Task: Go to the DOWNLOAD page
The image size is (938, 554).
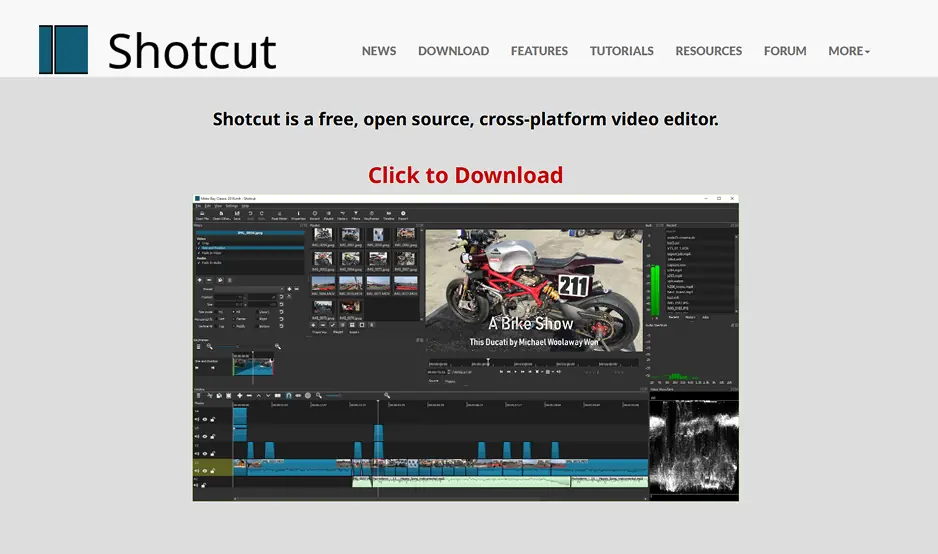Action: tap(453, 51)
